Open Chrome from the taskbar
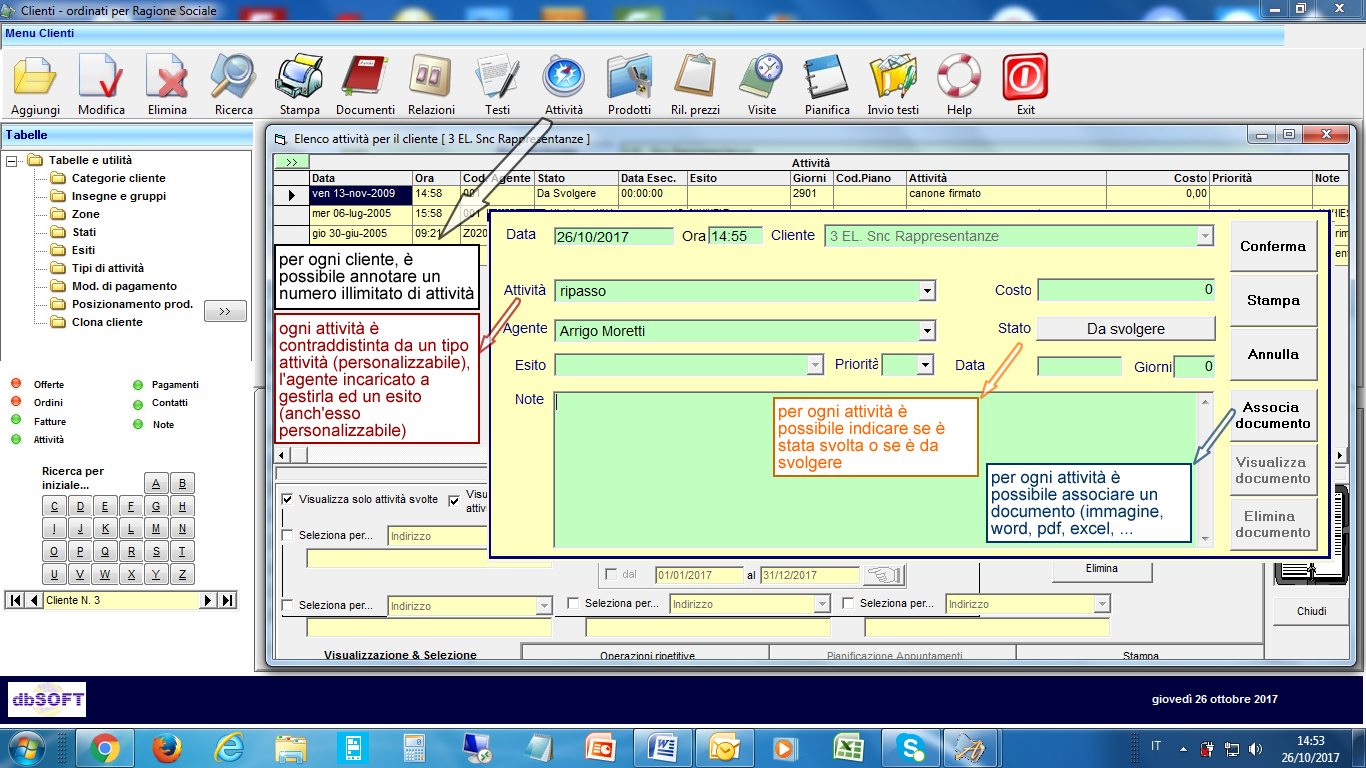Image resolution: width=1366 pixels, height=768 pixels. click(x=104, y=747)
